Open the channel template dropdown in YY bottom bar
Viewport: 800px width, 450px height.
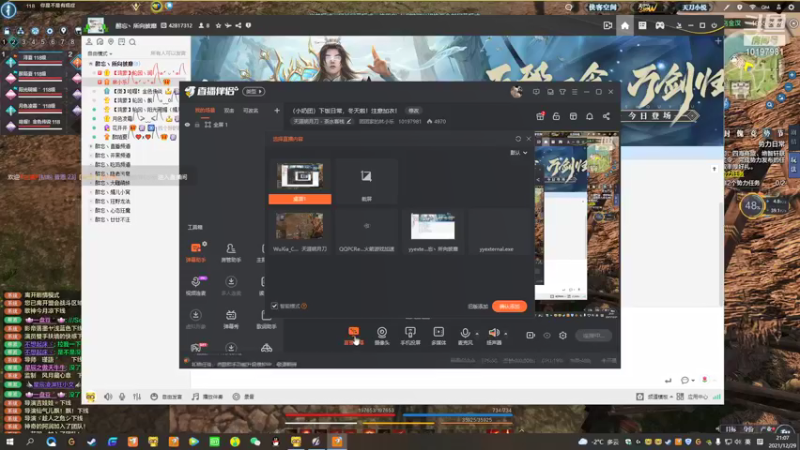pos(654,396)
